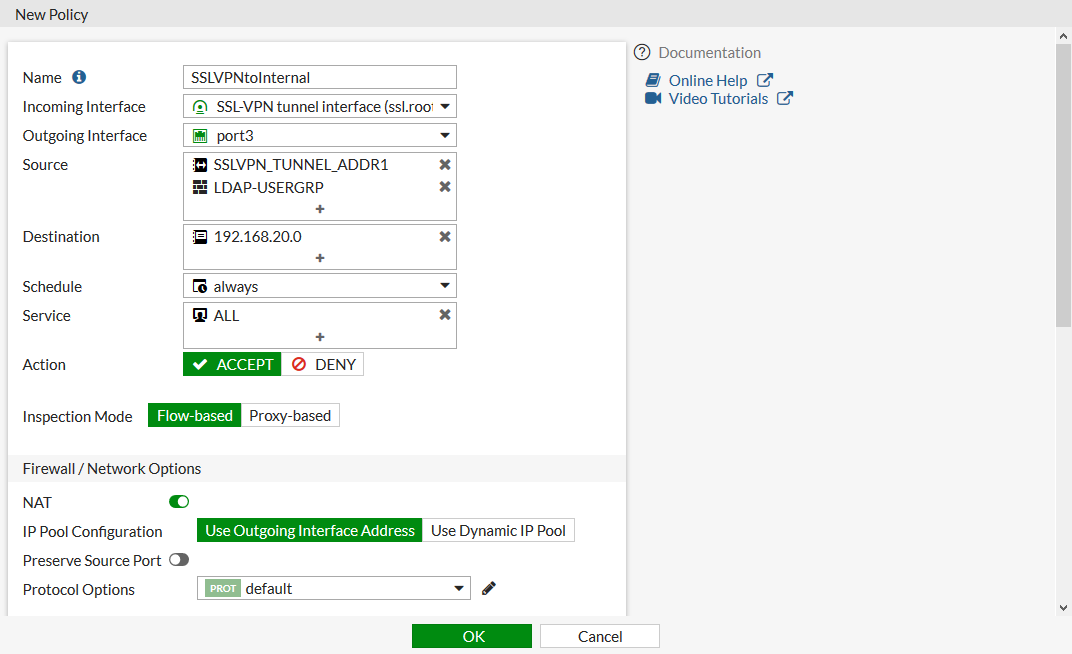Add another Service with plus icon
The image size is (1072, 654).
click(x=320, y=337)
